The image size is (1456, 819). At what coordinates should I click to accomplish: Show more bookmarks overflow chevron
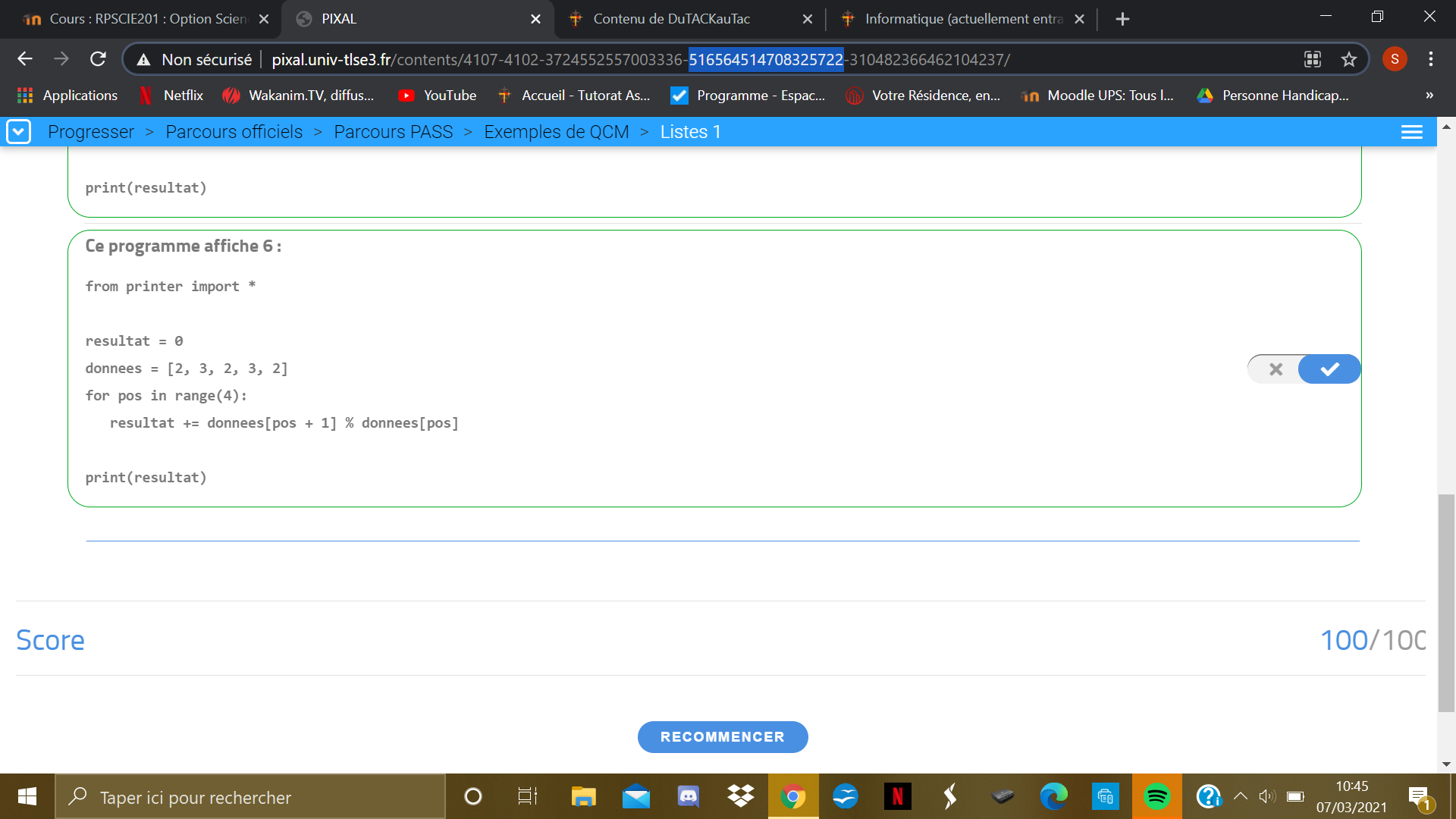(1429, 96)
